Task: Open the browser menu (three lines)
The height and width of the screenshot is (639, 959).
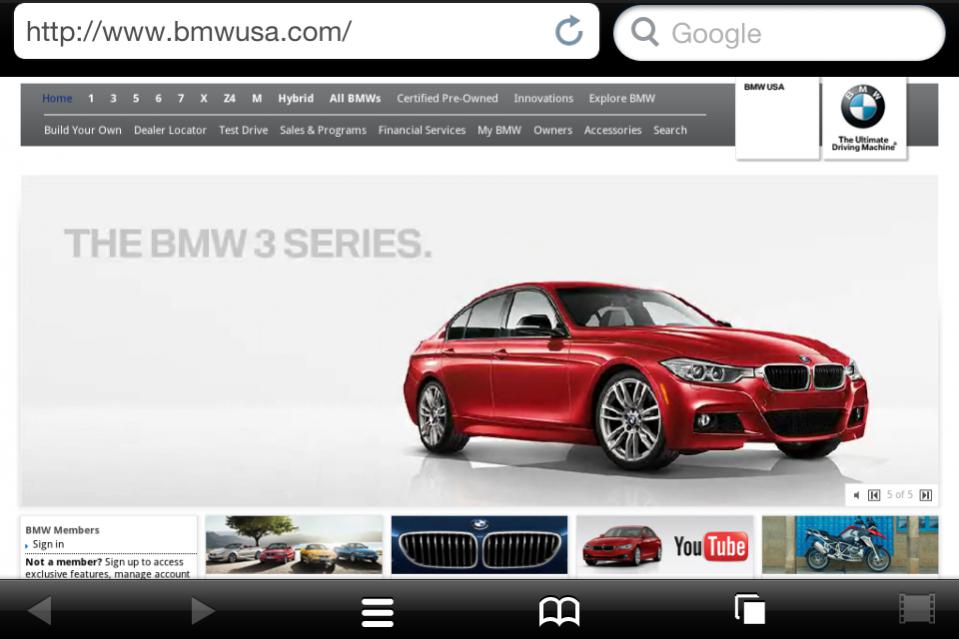Action: click(x=377, y=612)
